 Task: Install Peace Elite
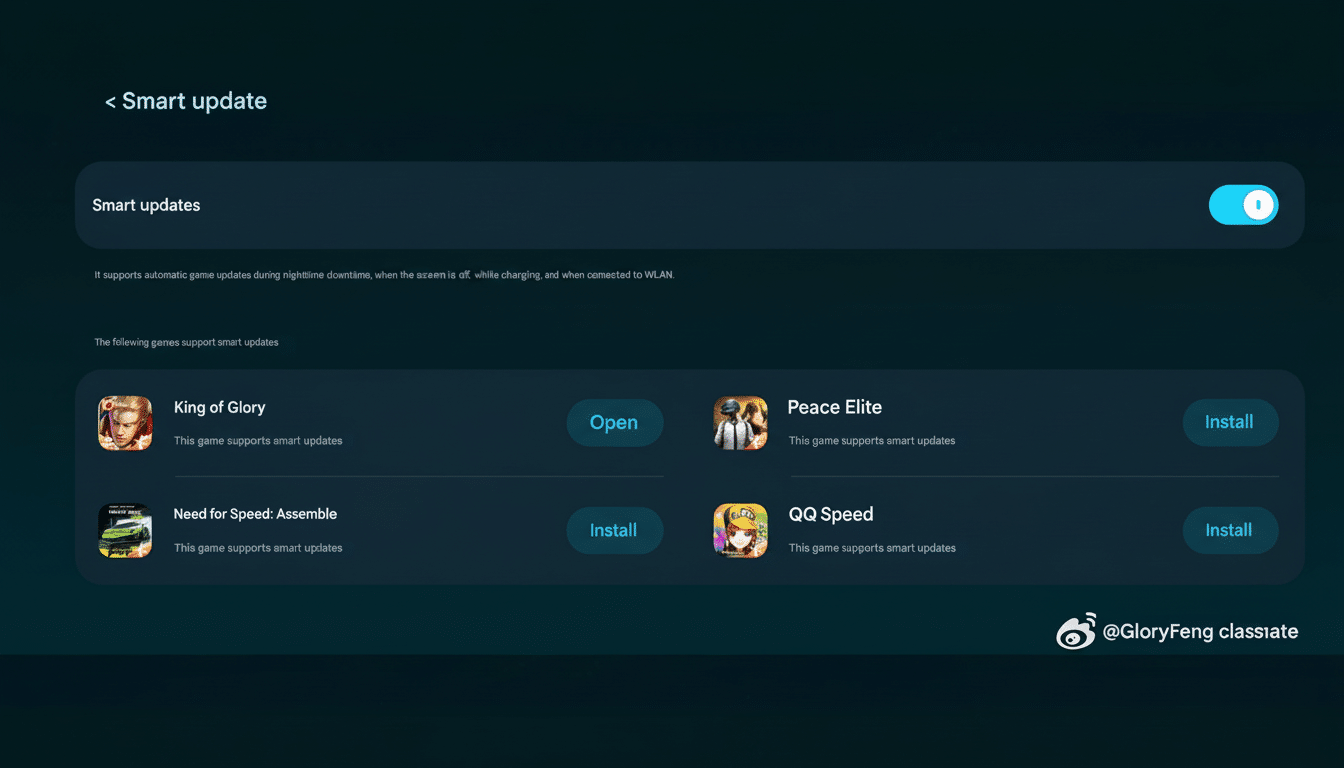point(1230,422)
